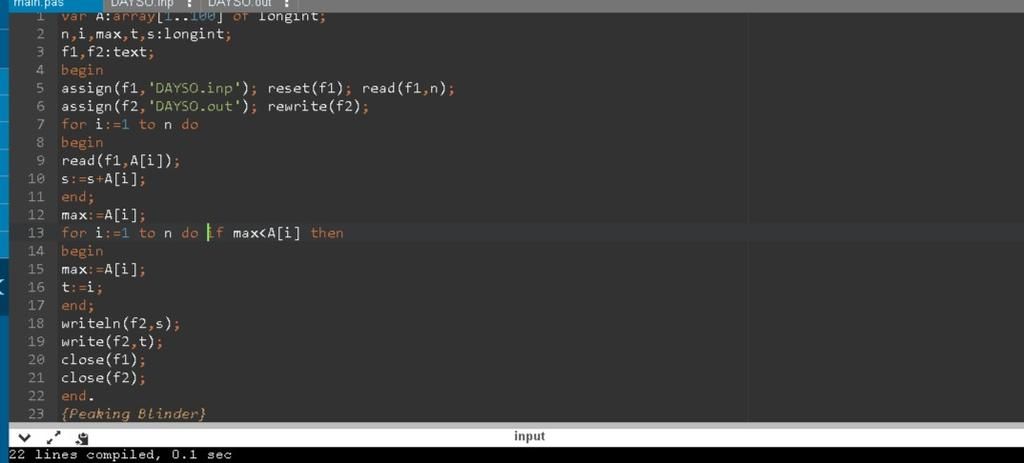Select the input label in the console bar

[529, 436]
